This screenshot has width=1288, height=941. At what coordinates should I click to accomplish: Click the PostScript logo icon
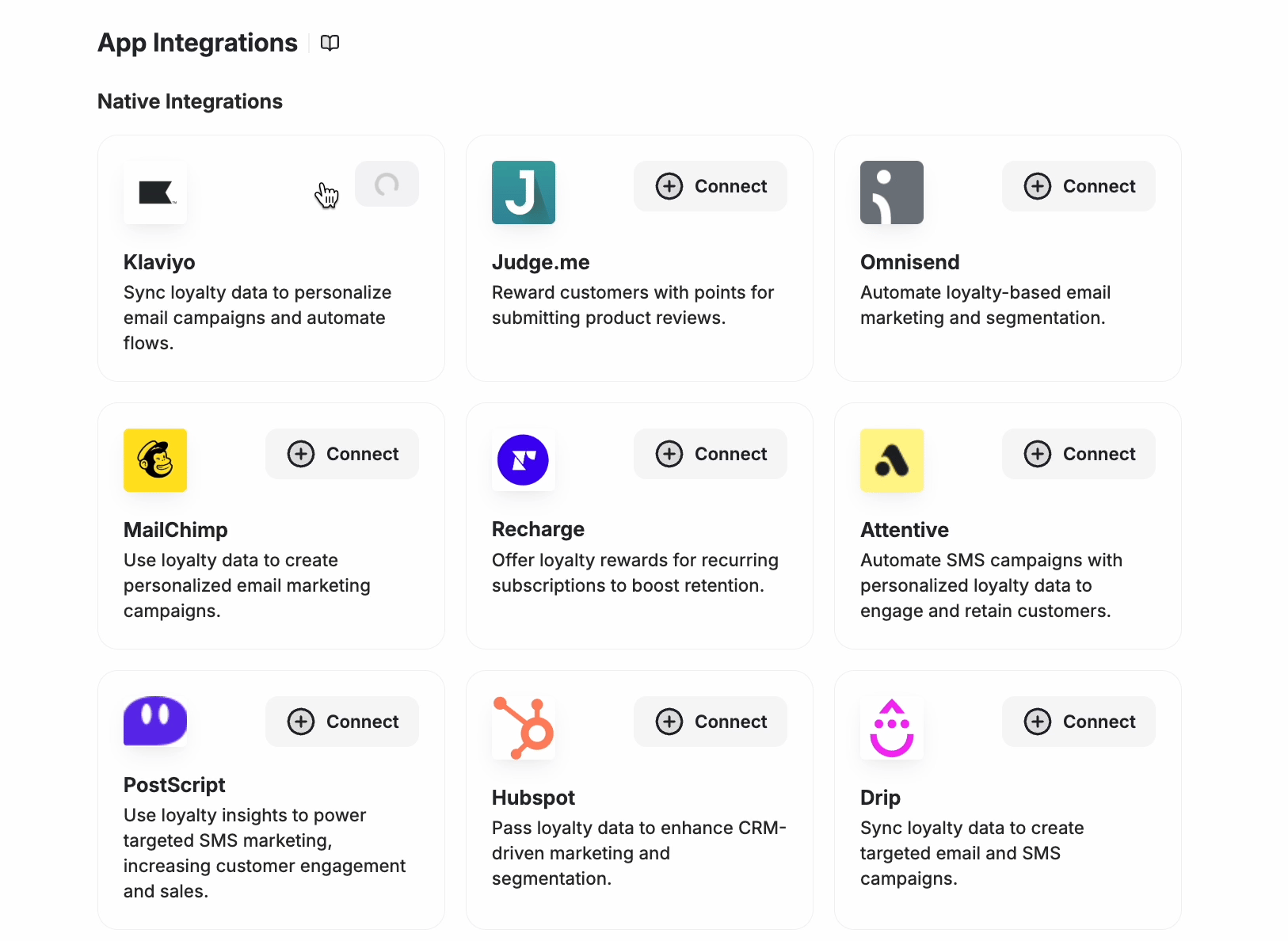coord(155,721)
